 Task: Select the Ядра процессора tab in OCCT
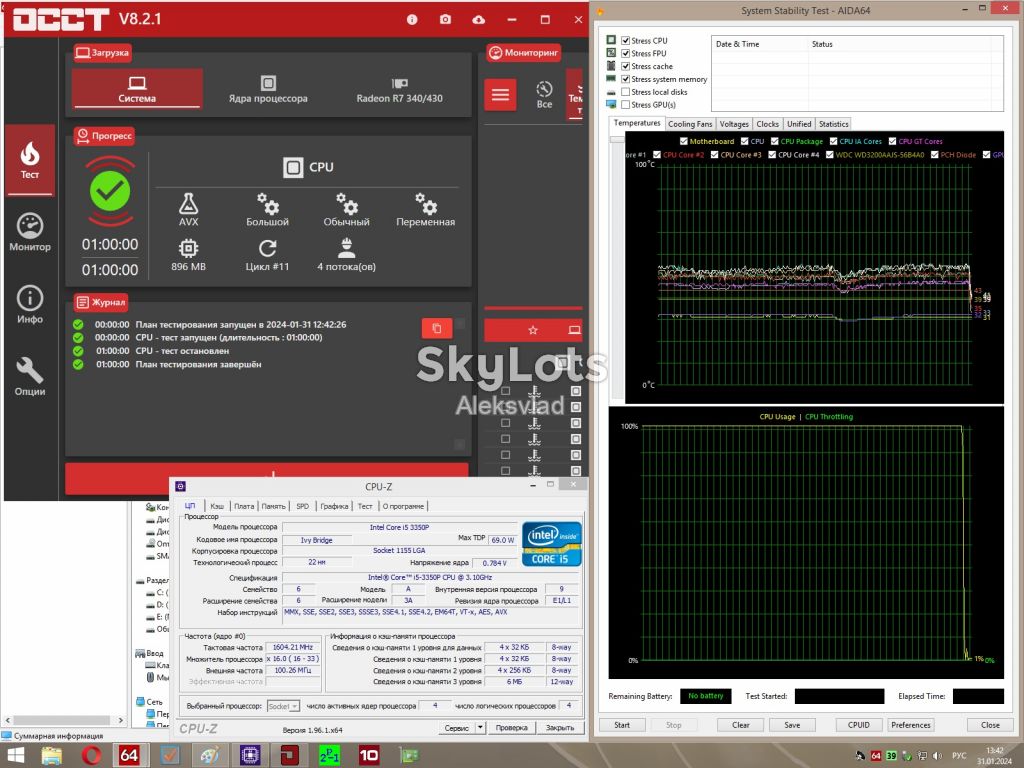point(268,89)
